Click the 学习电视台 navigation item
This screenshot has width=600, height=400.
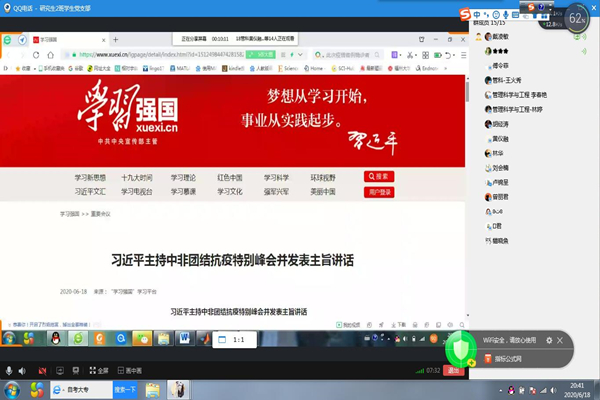(x=137, y=191)
